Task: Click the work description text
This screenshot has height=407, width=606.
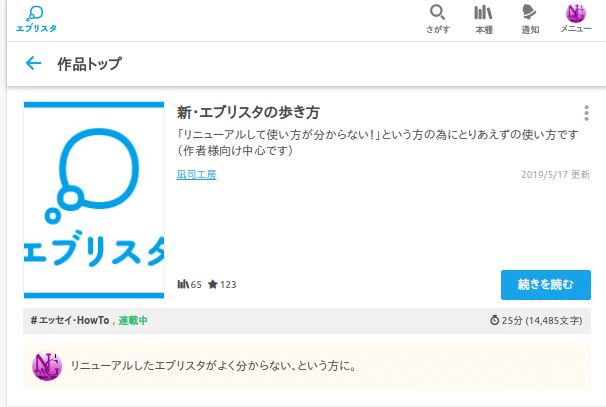Action: (x=378, y=142)
